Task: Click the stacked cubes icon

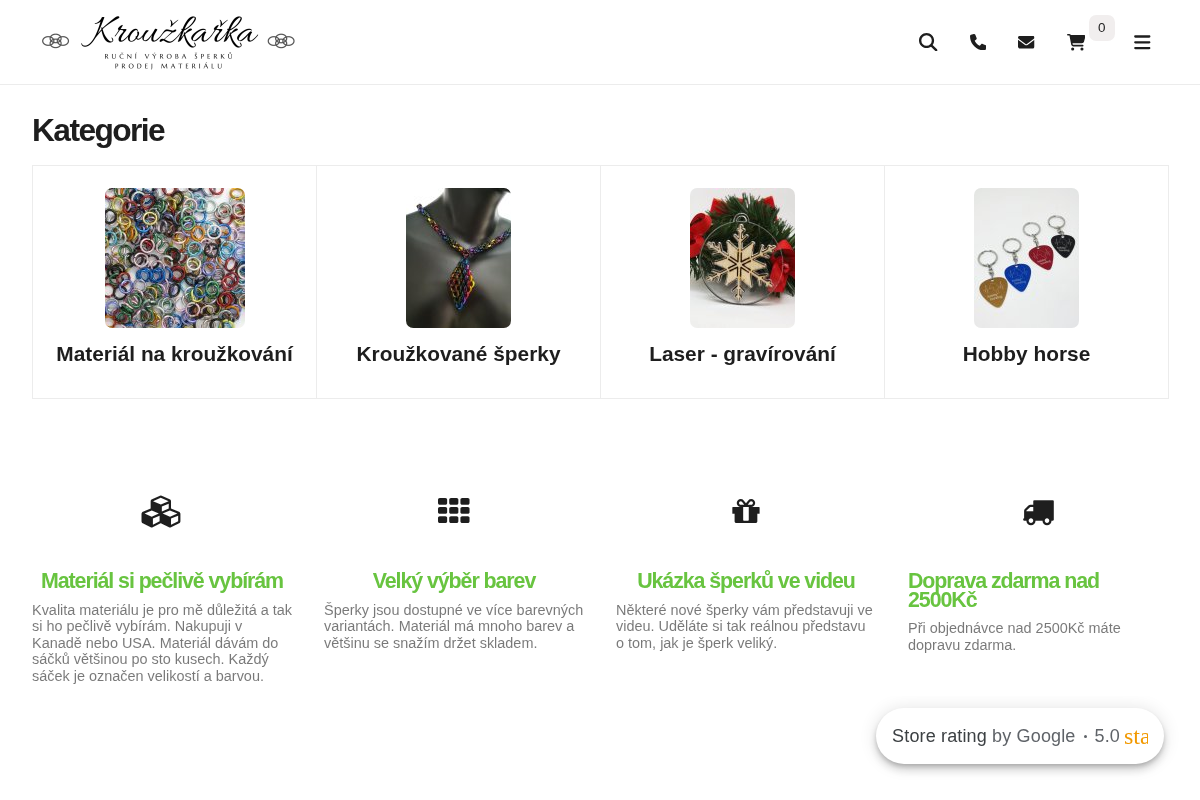Action: 161,511
